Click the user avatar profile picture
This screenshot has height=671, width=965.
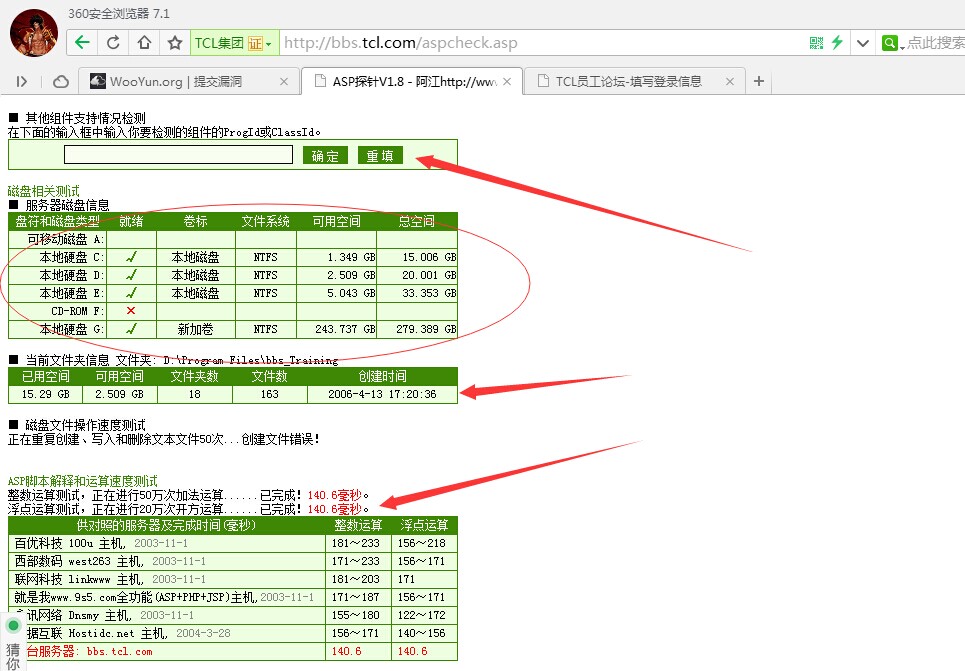(34, 33)
